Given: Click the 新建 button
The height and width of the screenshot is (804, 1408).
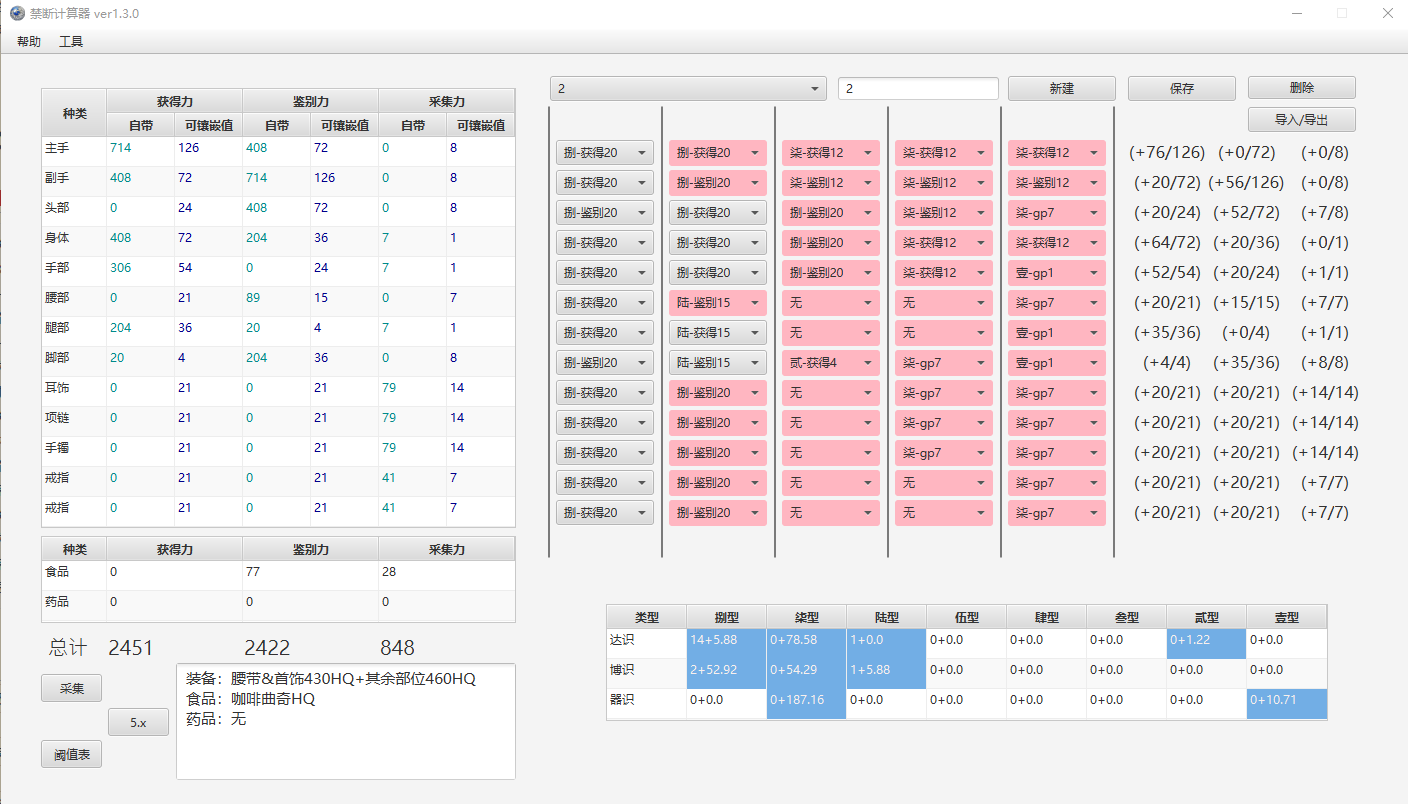Looking at the screenshot, I should pyautogui.click(x=1061, y=88).
